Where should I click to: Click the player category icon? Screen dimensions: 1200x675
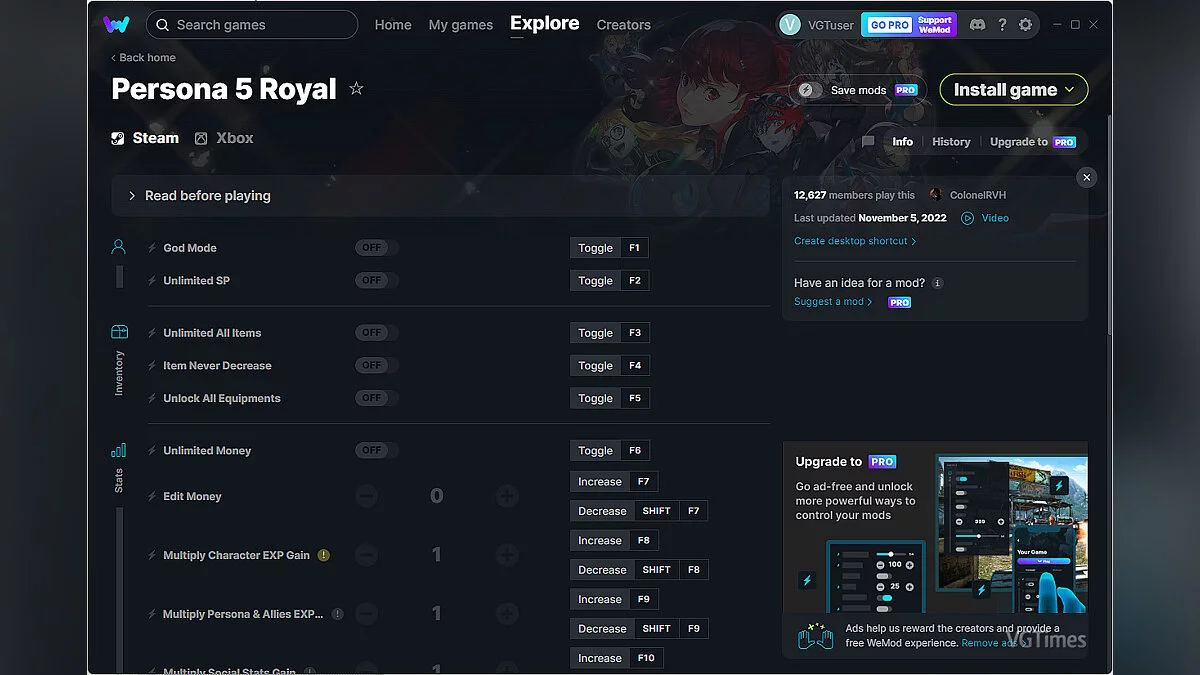[119, 247]
